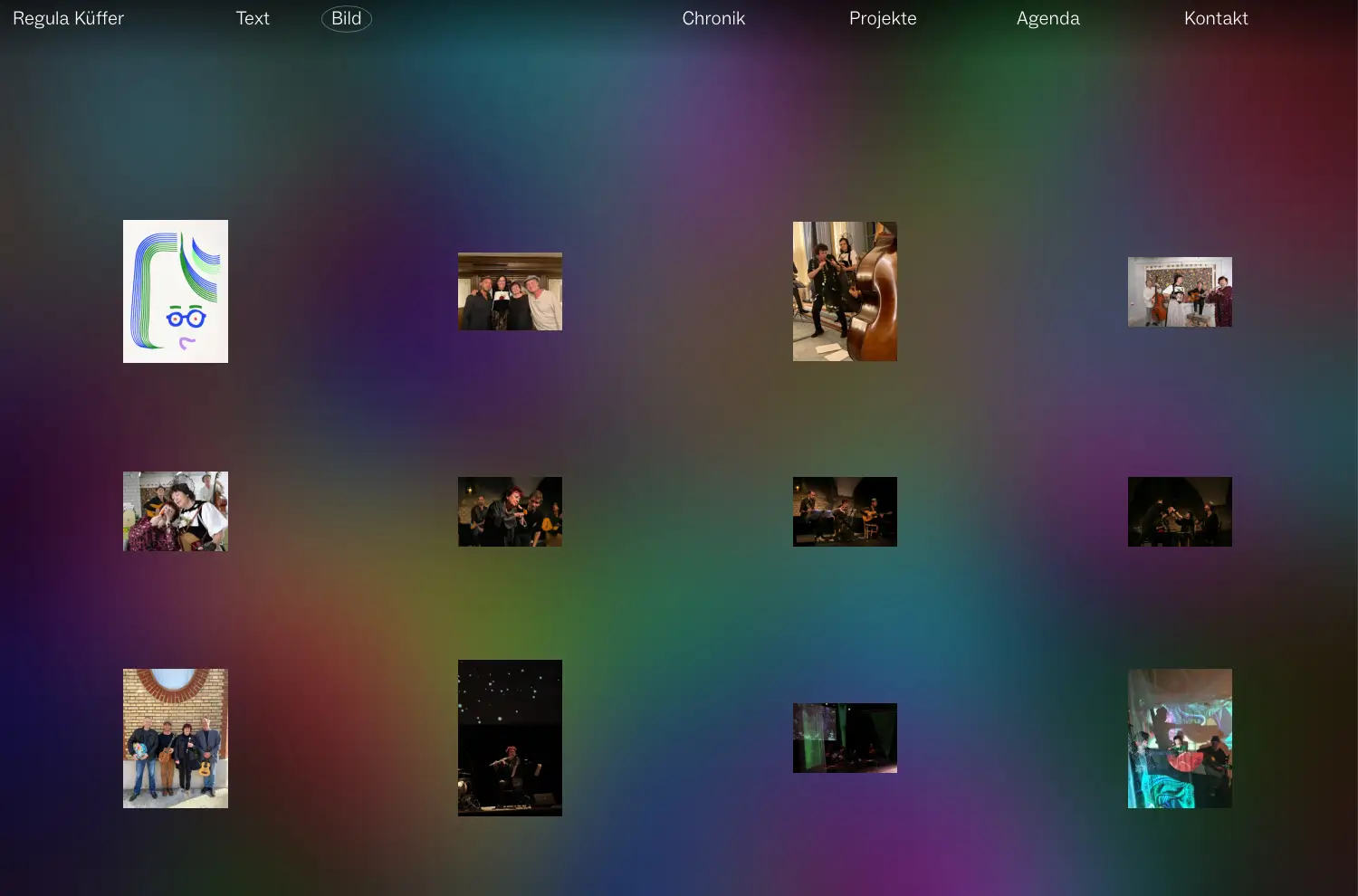Image resolution: width=1358 pixels, height=896 pixels.
Task: Go to the Projekte section
Action: [883, 18]
